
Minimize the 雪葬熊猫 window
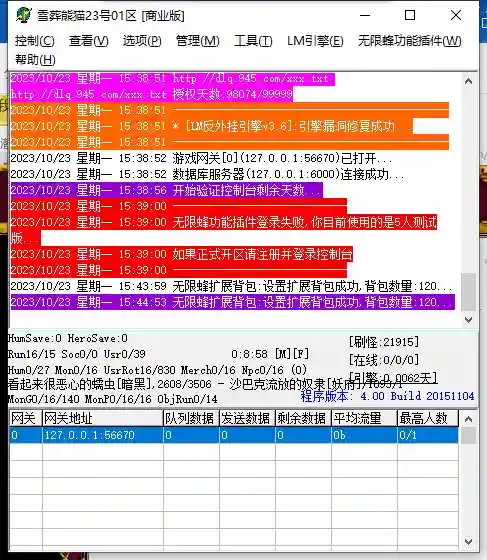(x=365, y=15)
